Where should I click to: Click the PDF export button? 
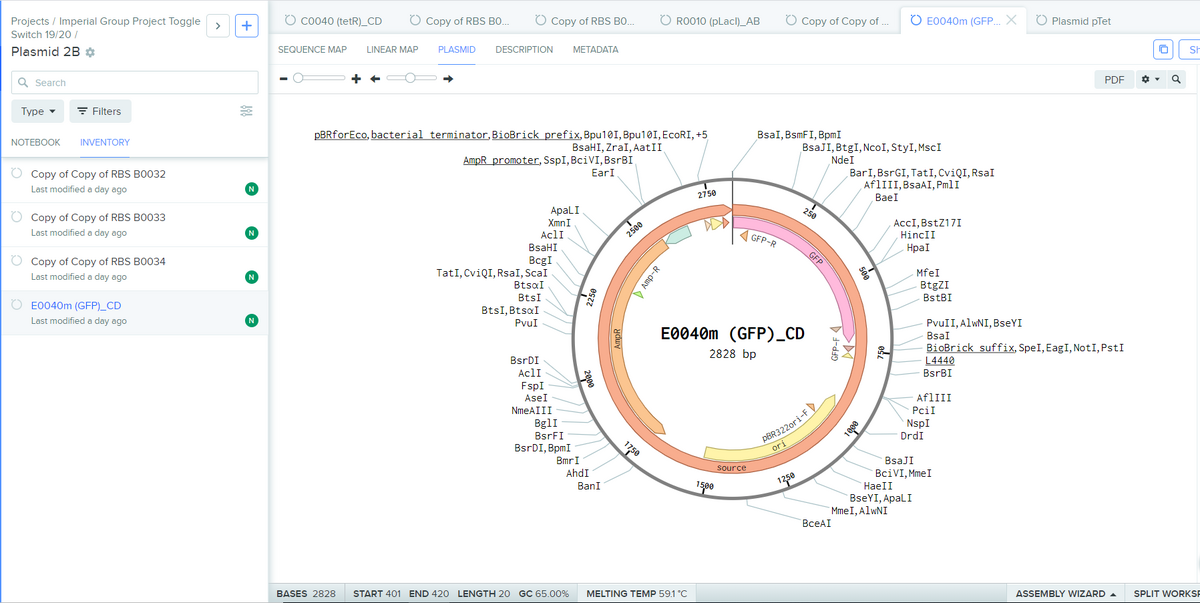pyautogui.click(x=1113, y=79)
